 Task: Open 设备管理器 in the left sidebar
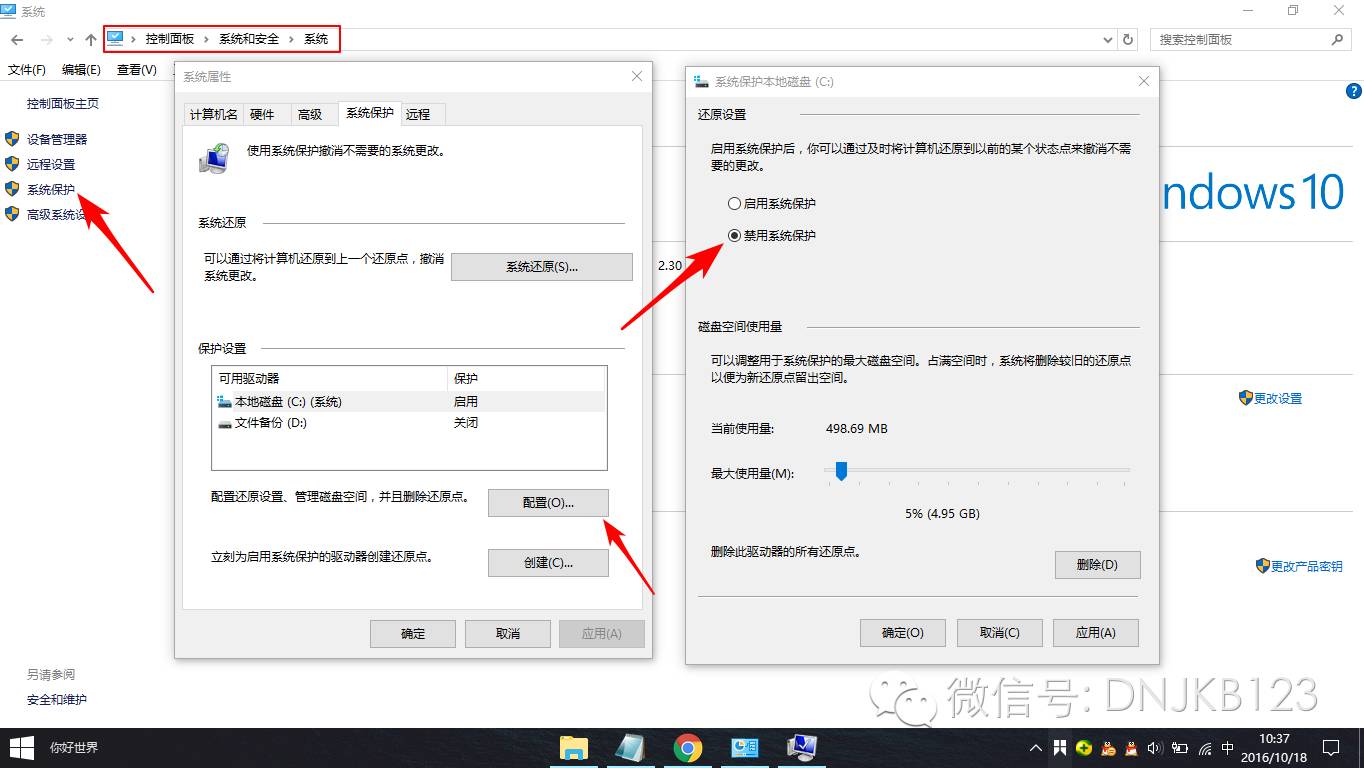click(x=57, y=139)
